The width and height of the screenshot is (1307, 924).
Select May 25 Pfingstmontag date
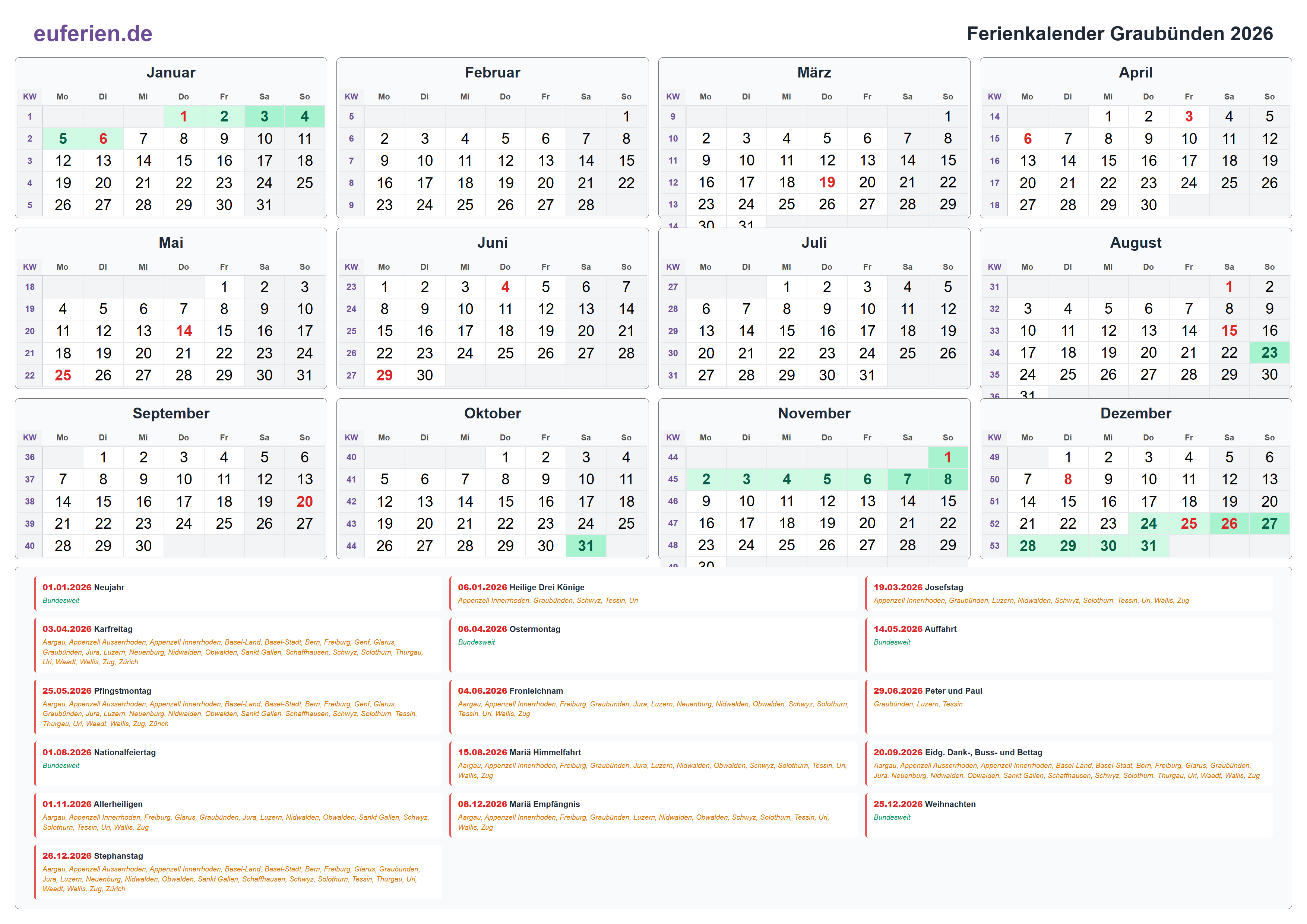(x=63, y=376)
